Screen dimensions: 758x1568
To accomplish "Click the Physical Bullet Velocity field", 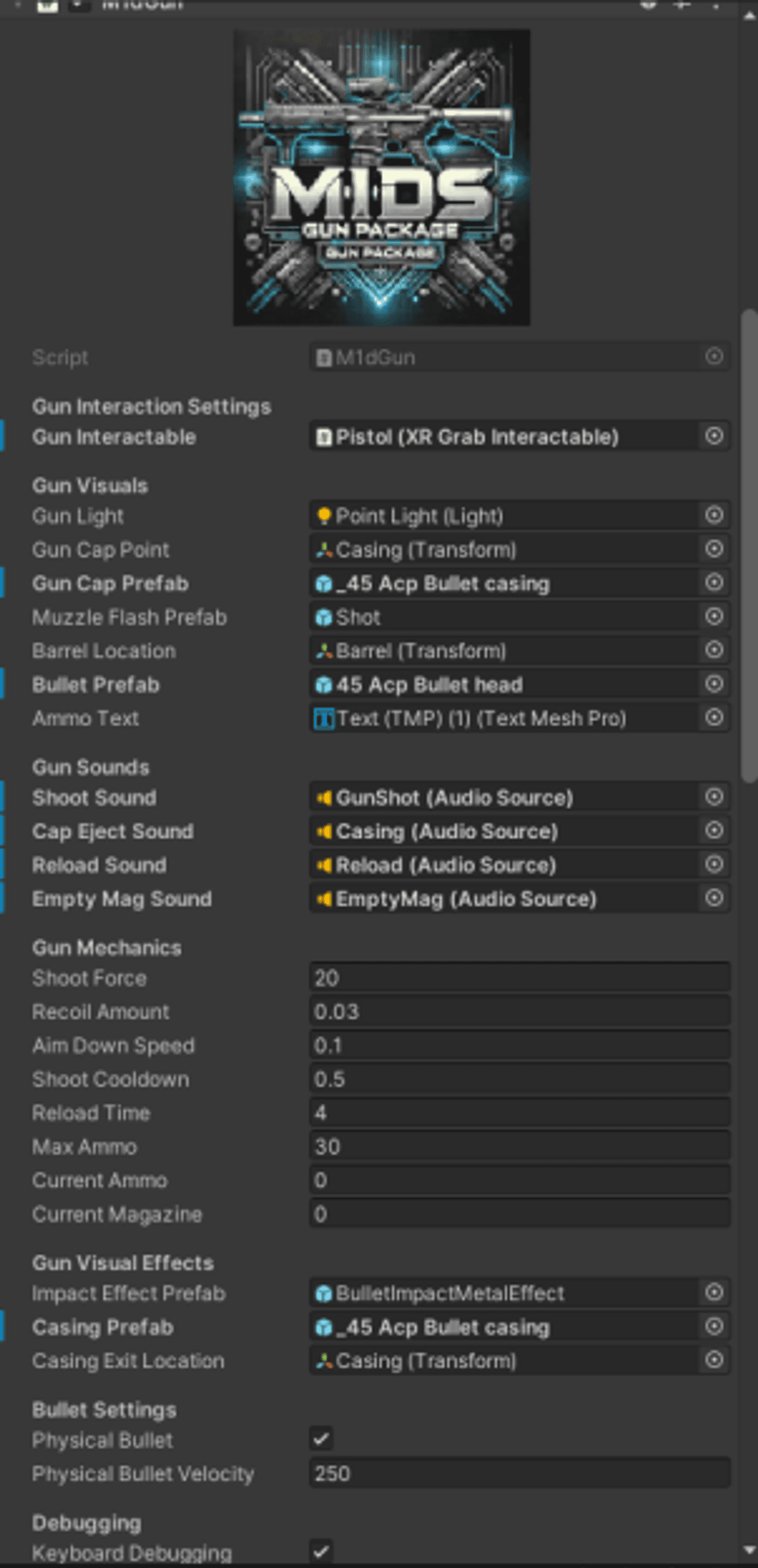I will 518,1473.
